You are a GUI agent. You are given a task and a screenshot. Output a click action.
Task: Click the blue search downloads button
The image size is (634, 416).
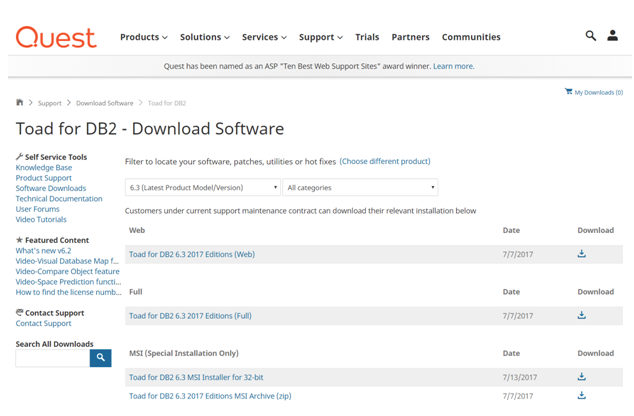(101, 358)
